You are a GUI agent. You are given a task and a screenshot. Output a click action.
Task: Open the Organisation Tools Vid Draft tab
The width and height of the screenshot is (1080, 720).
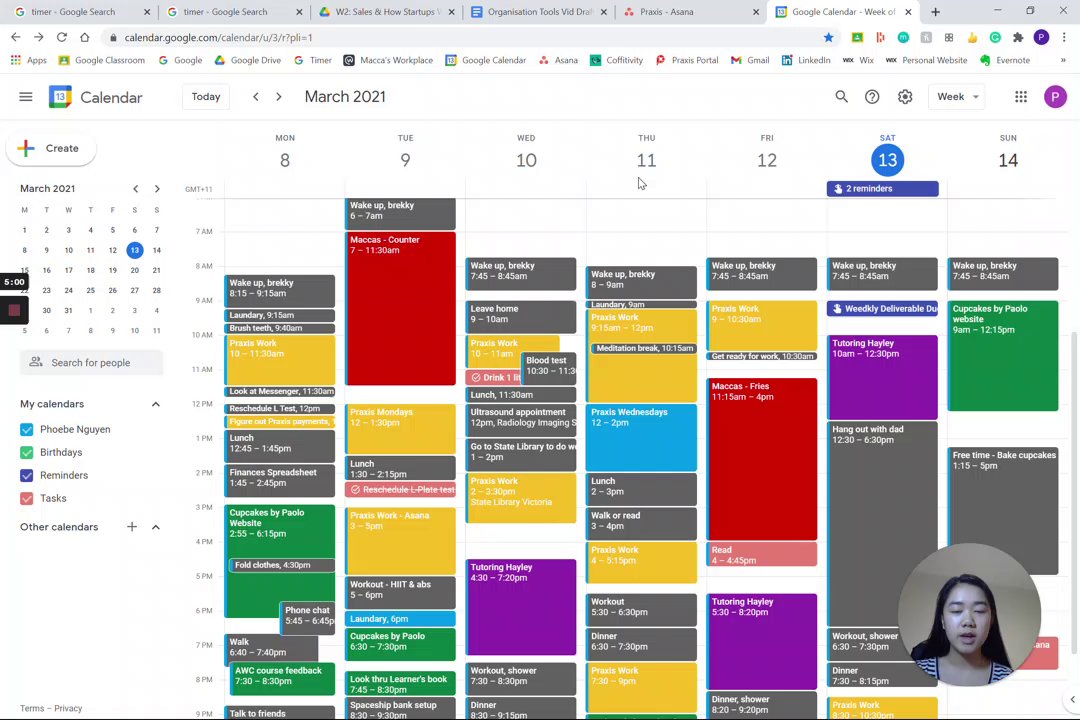(x=538, y=12)
